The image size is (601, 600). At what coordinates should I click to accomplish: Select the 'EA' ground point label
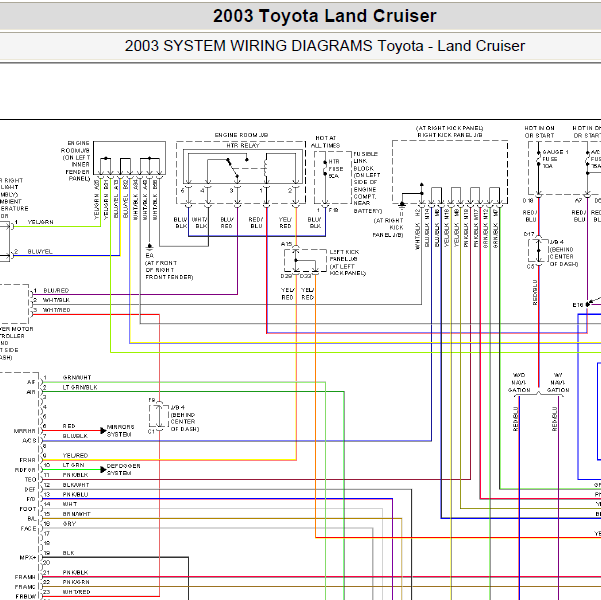pyautogui.click(x=149, y=255)
